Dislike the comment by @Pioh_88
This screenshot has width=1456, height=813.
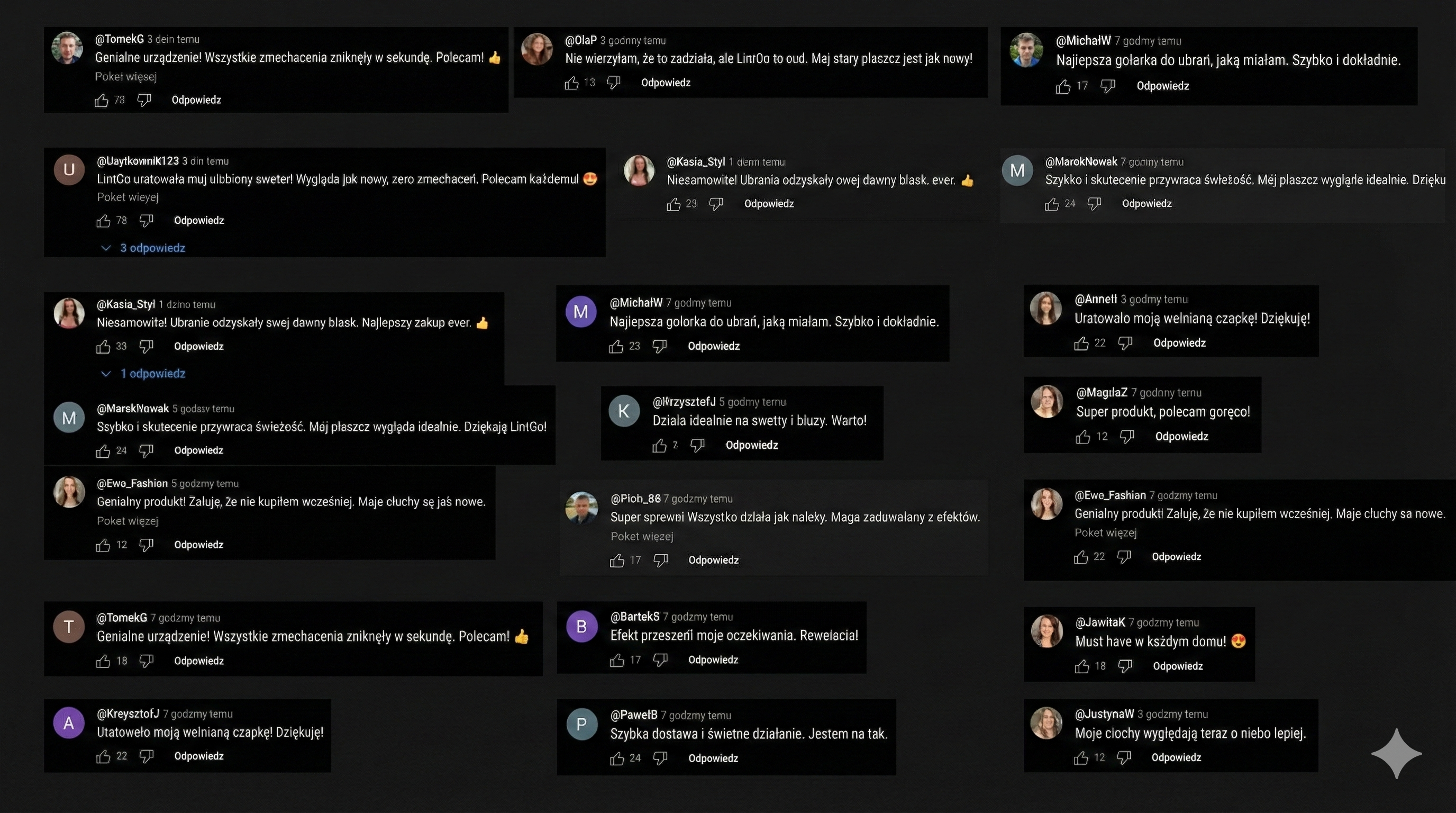coord(660,561)
